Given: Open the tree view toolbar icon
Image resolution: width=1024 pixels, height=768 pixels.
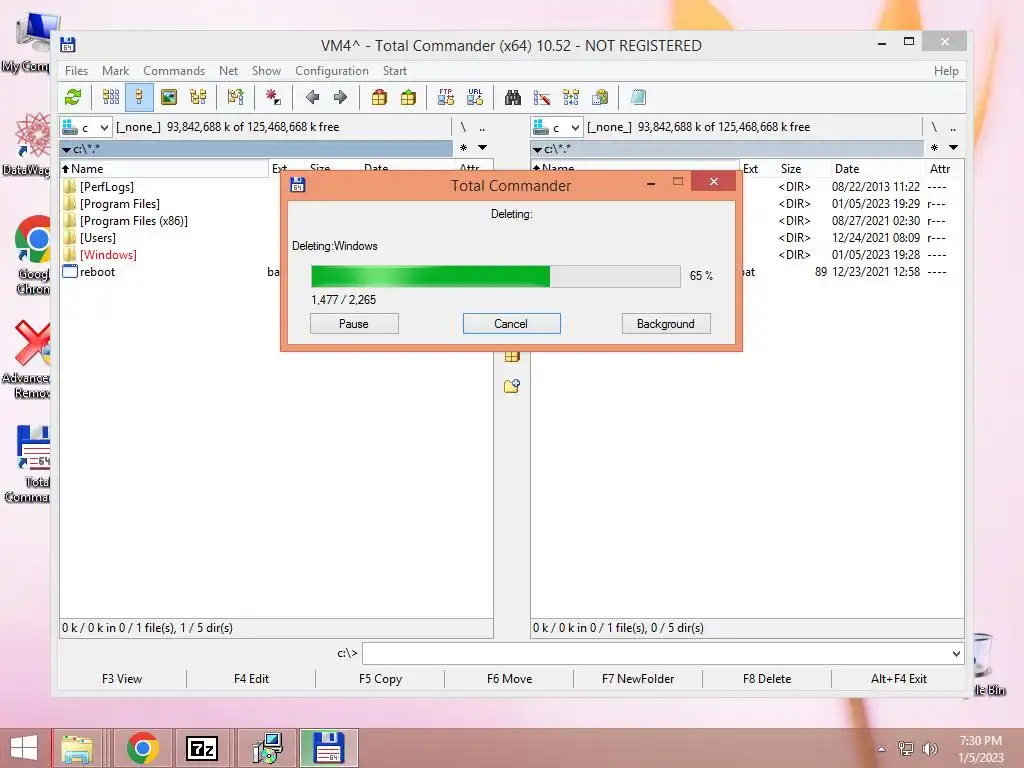Looking at the screenshot, I should pos(198,98).
